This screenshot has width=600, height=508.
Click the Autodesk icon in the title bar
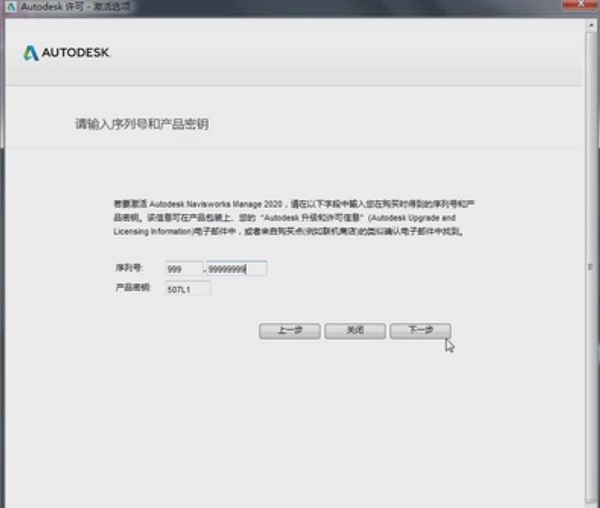(x=11, y=7)
